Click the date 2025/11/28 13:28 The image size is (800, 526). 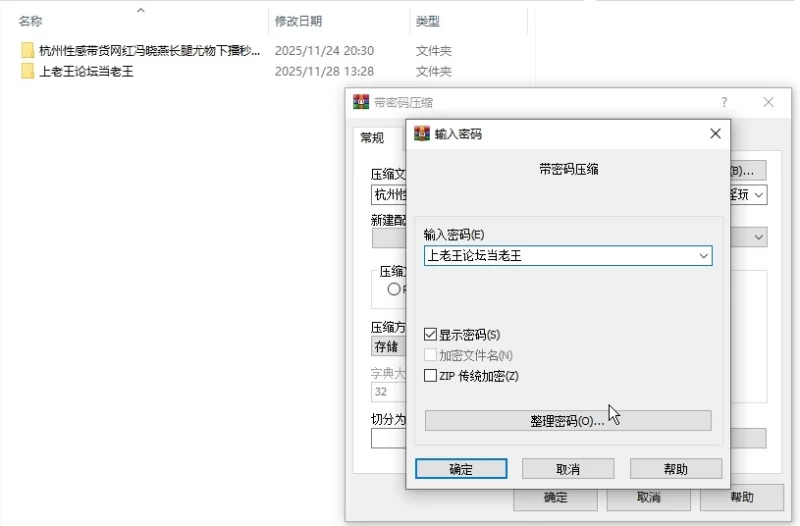(x=324, y=71)
